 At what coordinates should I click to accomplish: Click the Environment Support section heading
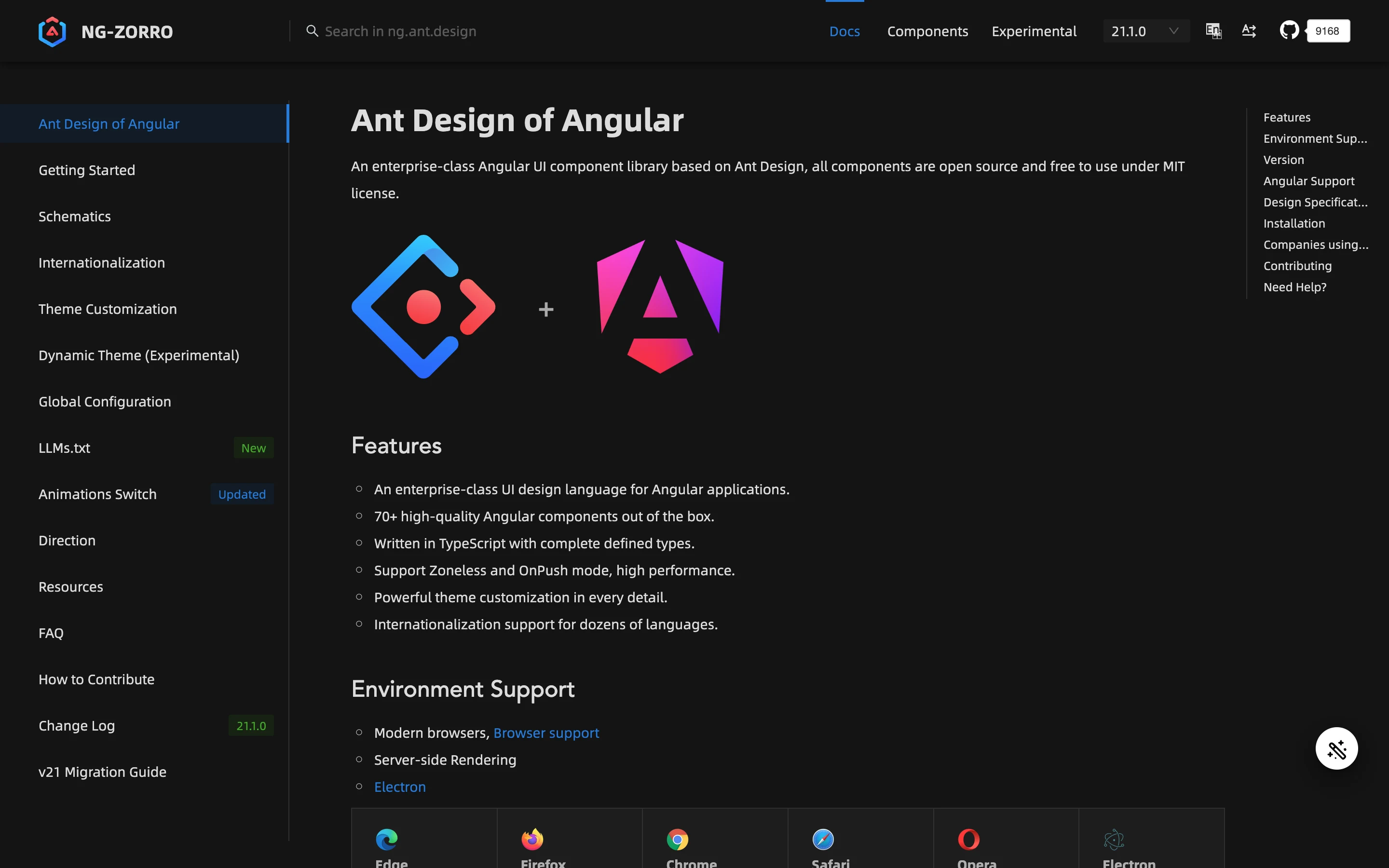[x=463, y=689]
